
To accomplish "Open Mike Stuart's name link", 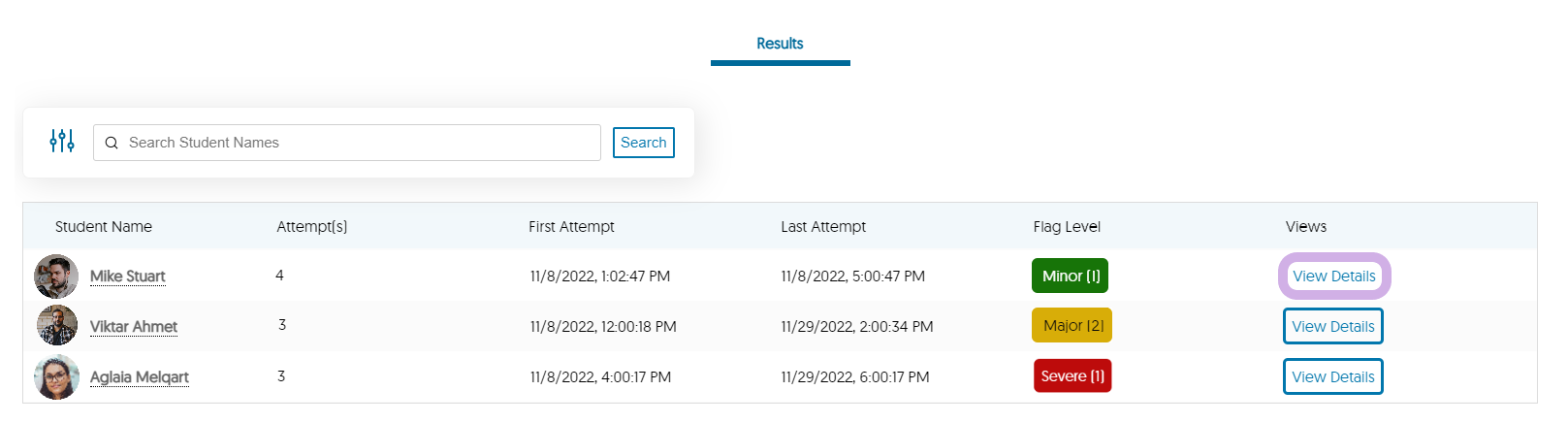I will coord(128,277).
